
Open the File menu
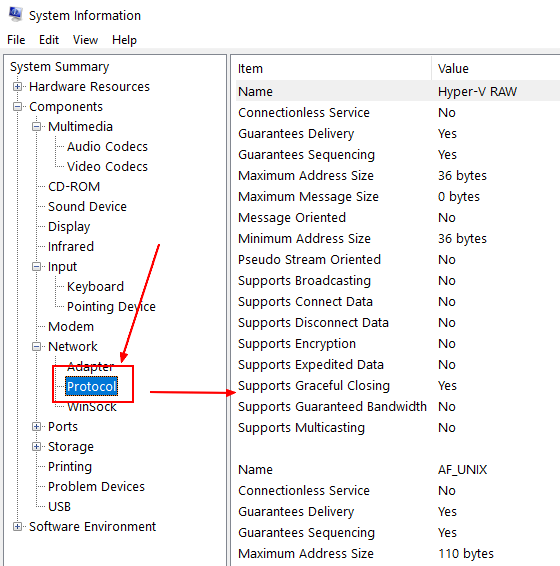[16, 40]
